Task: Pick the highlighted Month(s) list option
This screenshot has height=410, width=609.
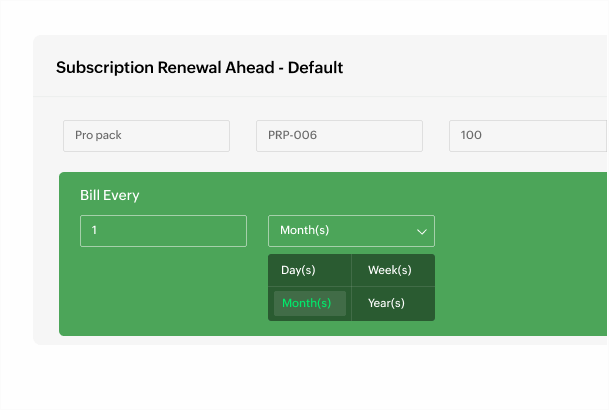Action: tap(308, 303)
